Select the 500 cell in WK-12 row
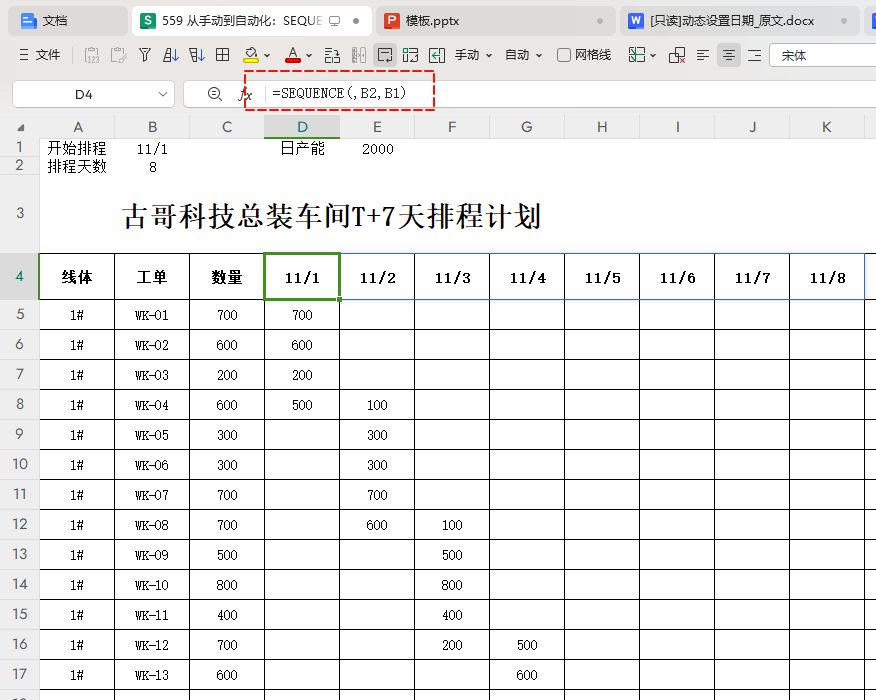 (527, 645)
